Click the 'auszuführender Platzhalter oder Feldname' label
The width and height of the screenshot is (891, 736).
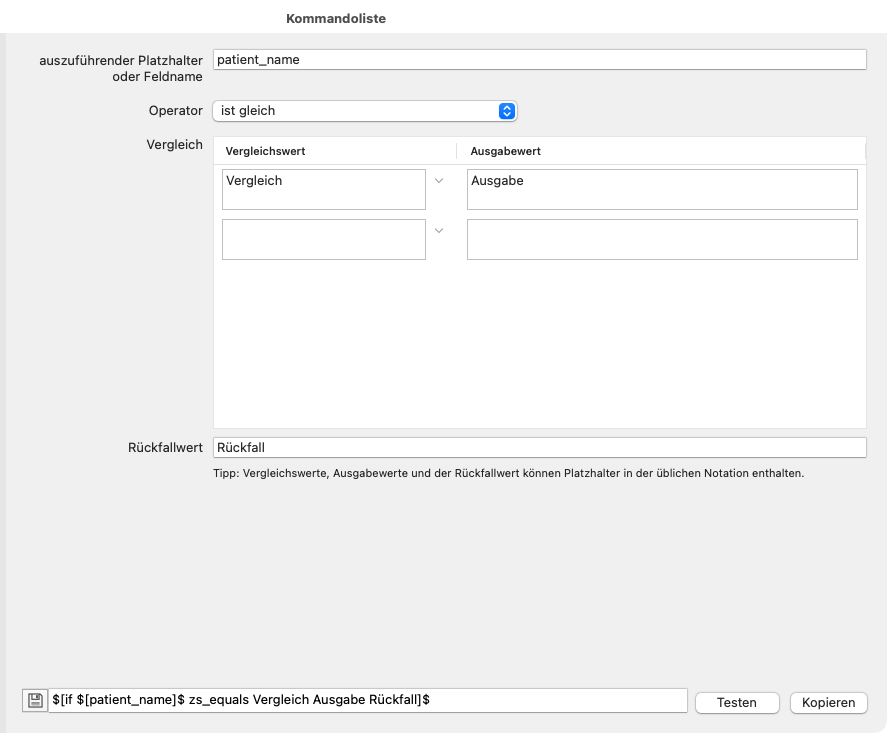click(x=120, y=67)
